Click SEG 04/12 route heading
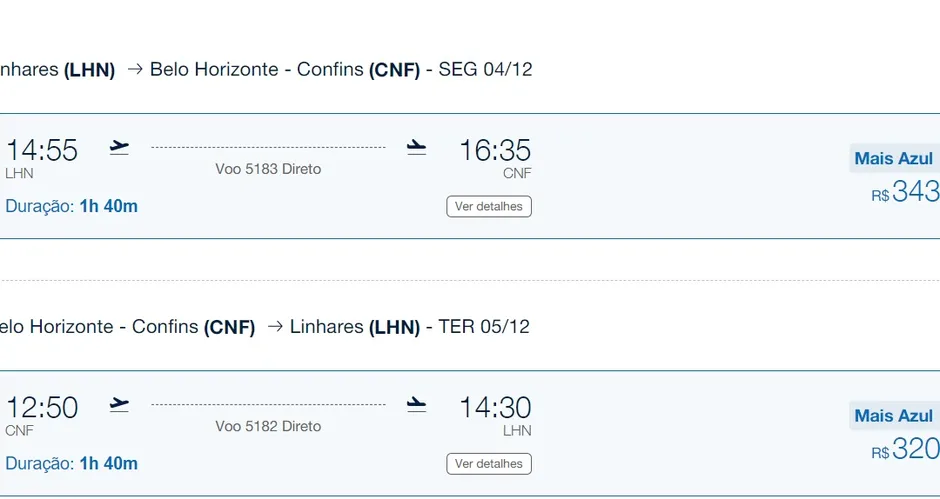 tap(485, 69)
